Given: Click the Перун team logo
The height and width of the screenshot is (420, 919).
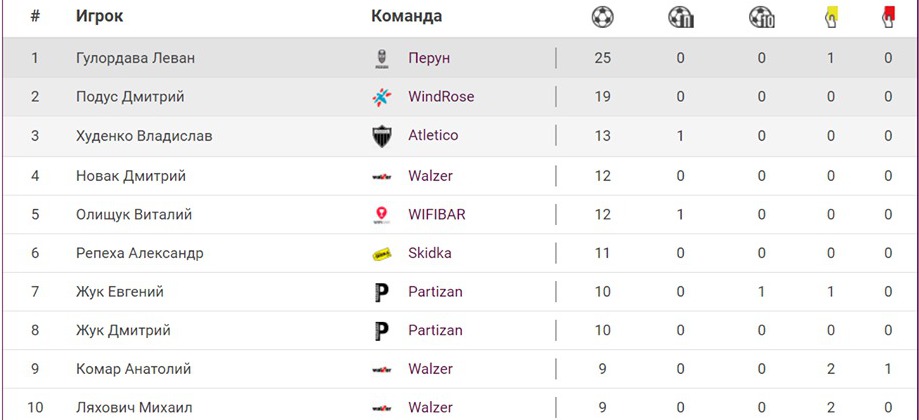Looking at the screenshot, I should point(382,58).
